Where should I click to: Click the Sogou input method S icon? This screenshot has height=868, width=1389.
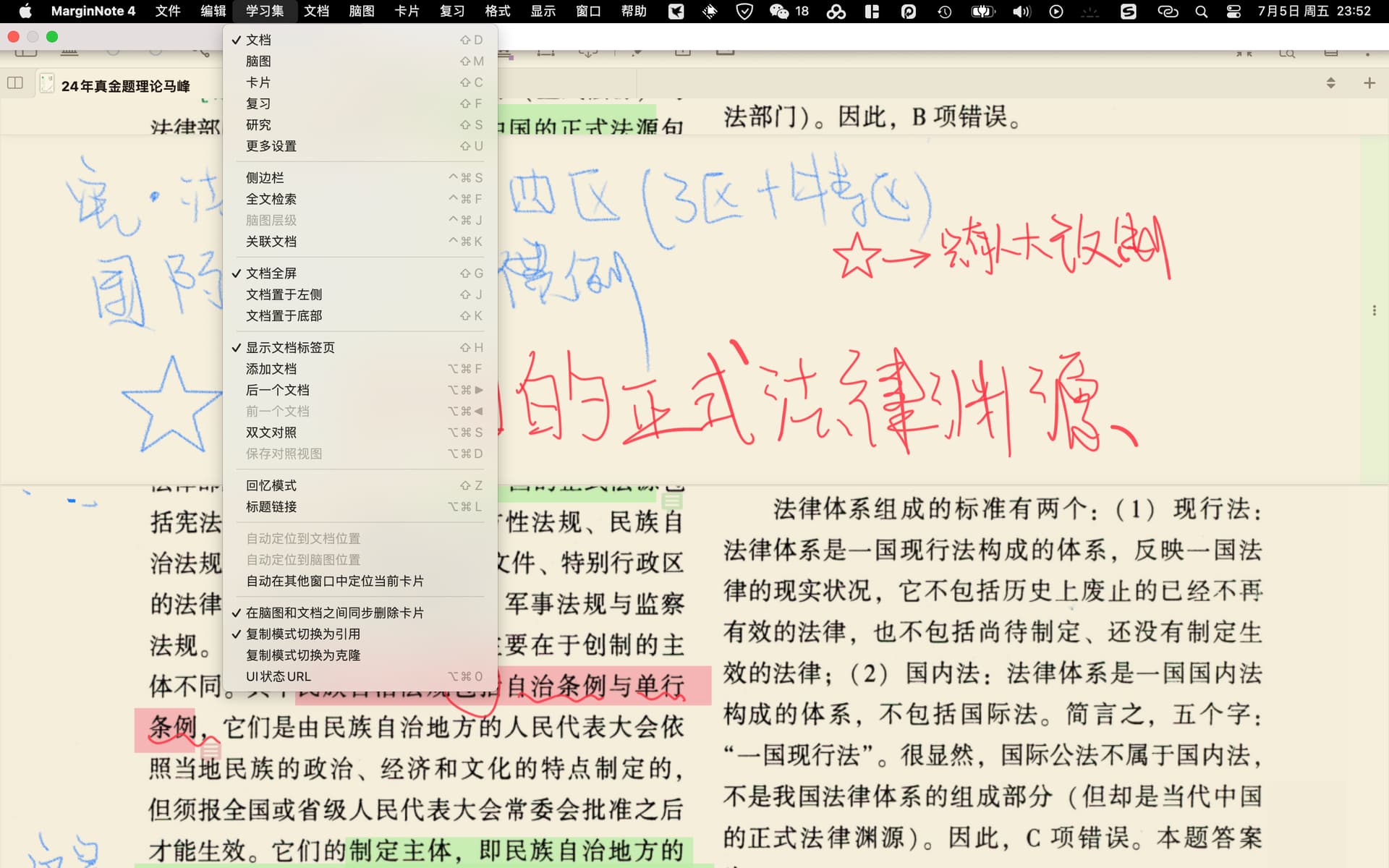[1128, 11]
